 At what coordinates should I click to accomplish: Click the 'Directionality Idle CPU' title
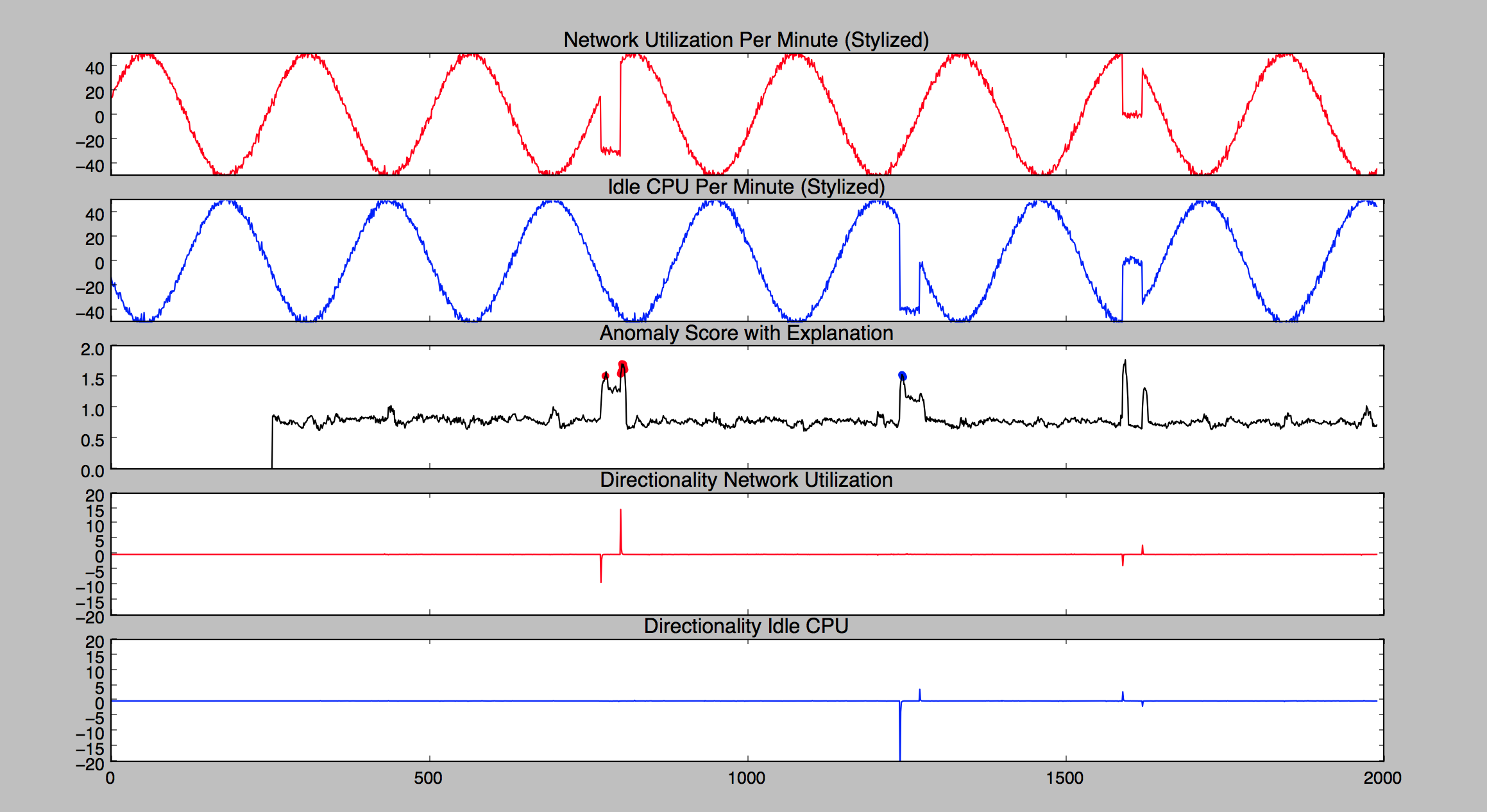pos(746,626)
